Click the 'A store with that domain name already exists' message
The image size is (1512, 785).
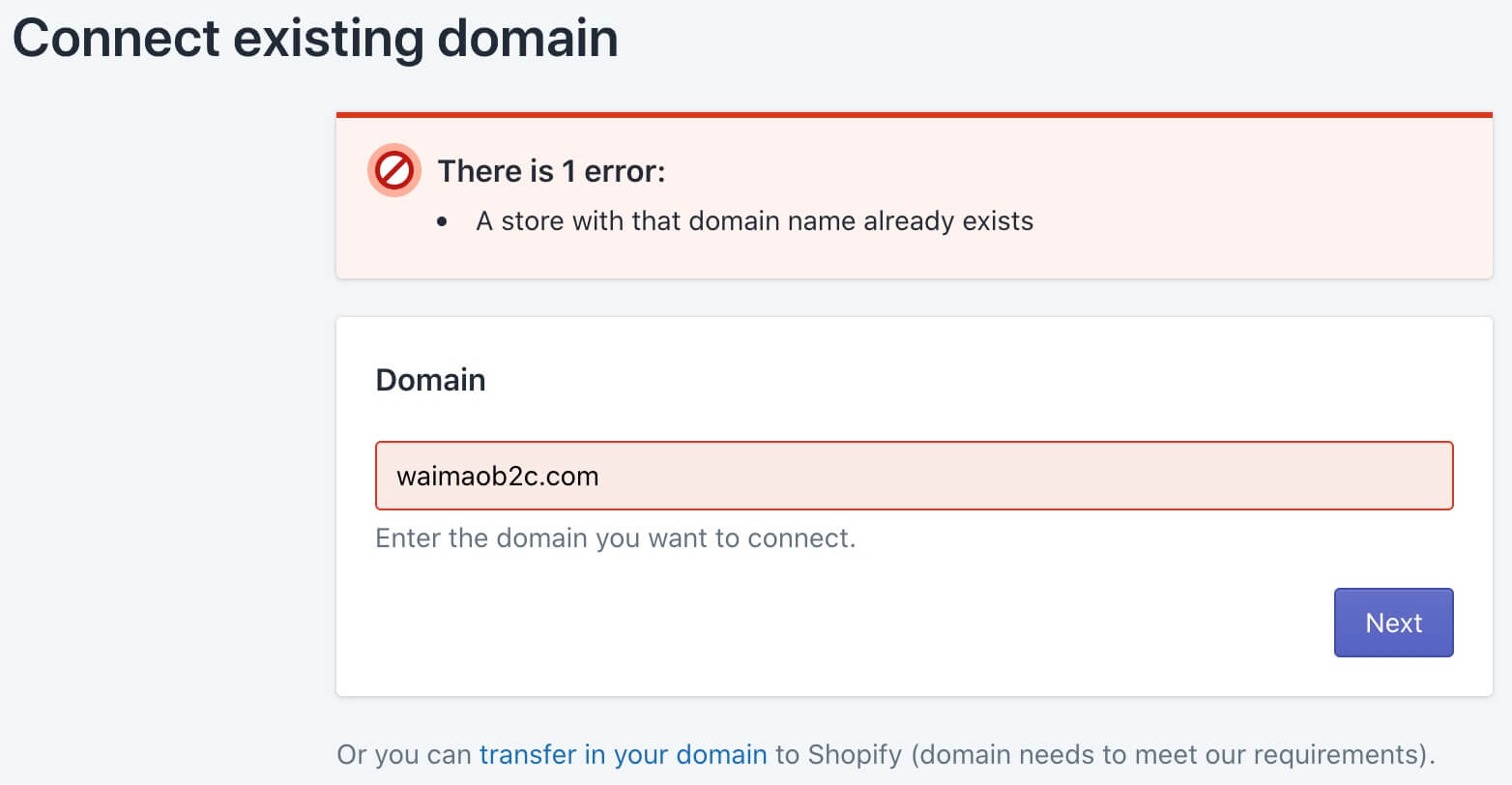click(x=754, y=221)
